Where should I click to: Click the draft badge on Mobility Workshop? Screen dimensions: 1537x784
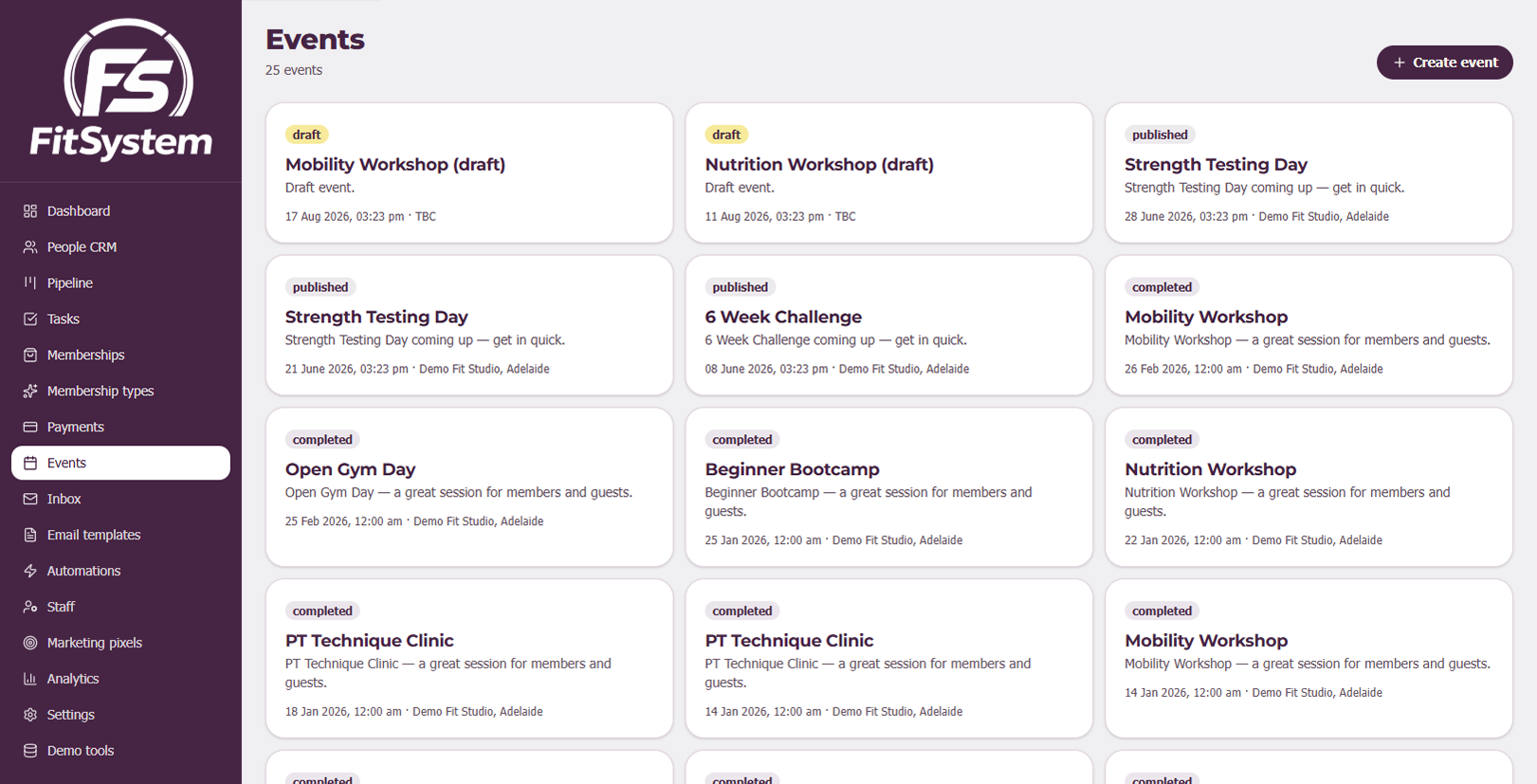click(x=306, y=135)
